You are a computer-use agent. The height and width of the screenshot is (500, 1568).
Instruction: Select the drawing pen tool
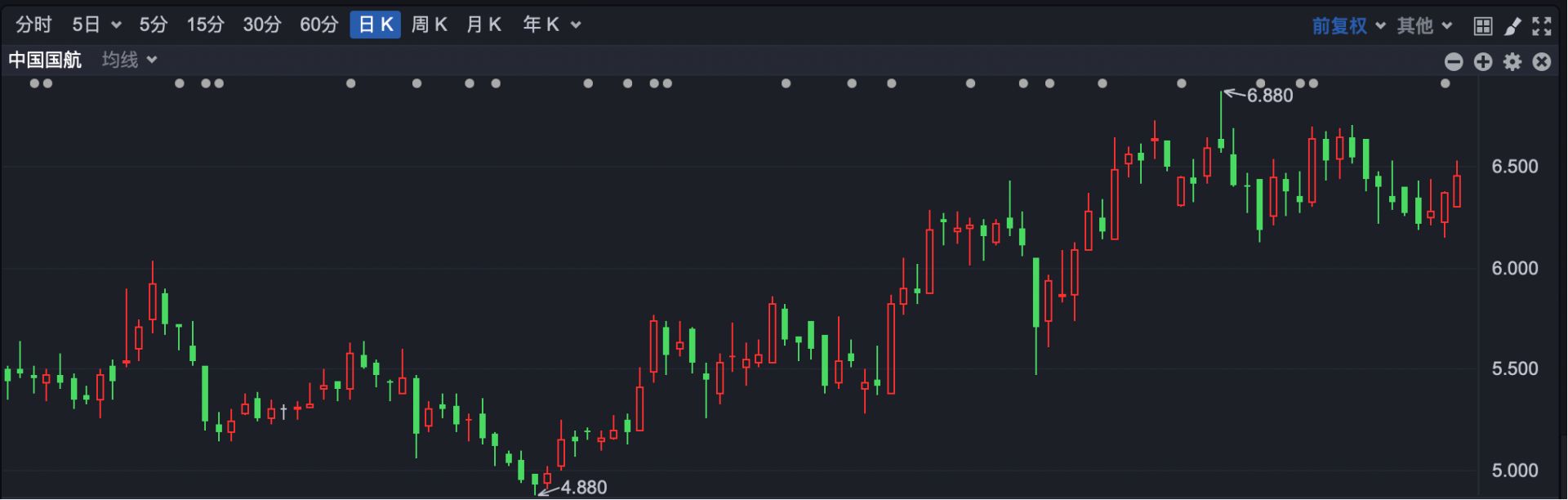(1512, 26)
